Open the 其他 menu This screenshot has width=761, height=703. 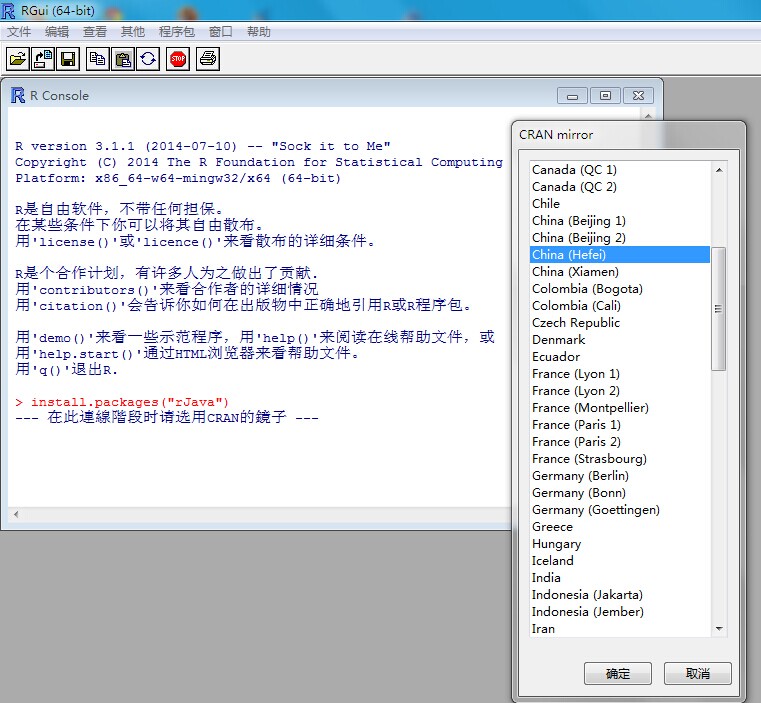coord(132,32)
